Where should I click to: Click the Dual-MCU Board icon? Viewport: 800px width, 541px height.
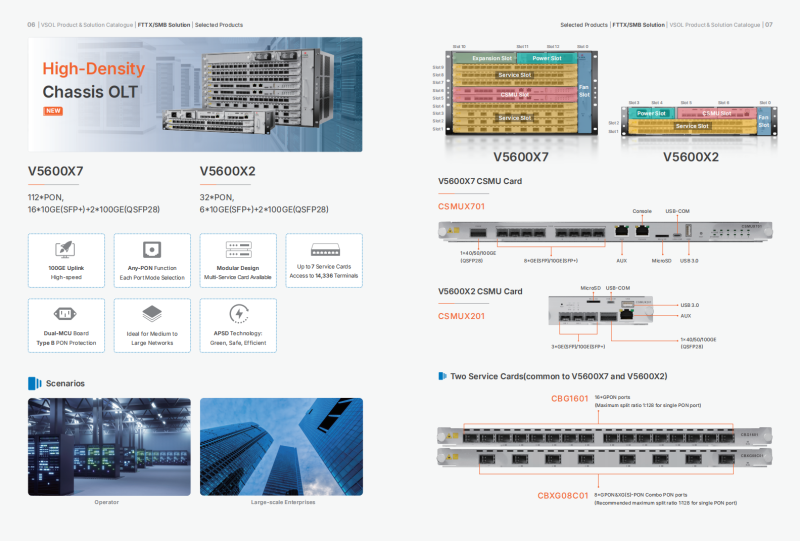(x=66, y=314)
